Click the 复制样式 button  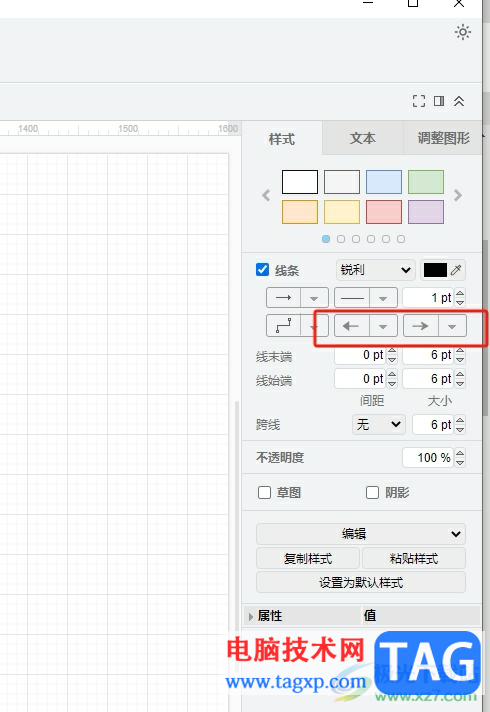click(308, 558)
